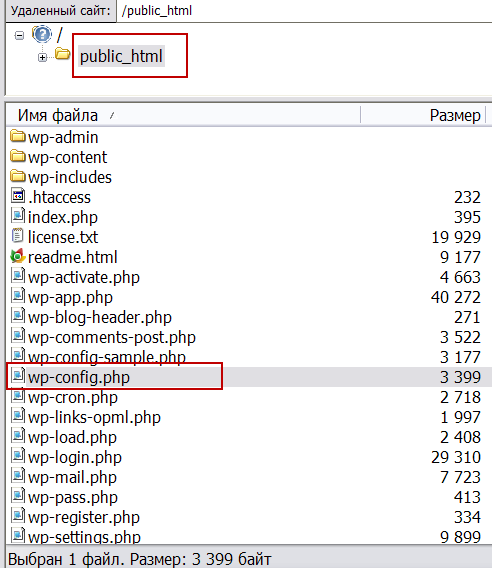Screen dimensions: 492x568
Task: Collapse the root directory tree node
Action: tap(19, 35)
